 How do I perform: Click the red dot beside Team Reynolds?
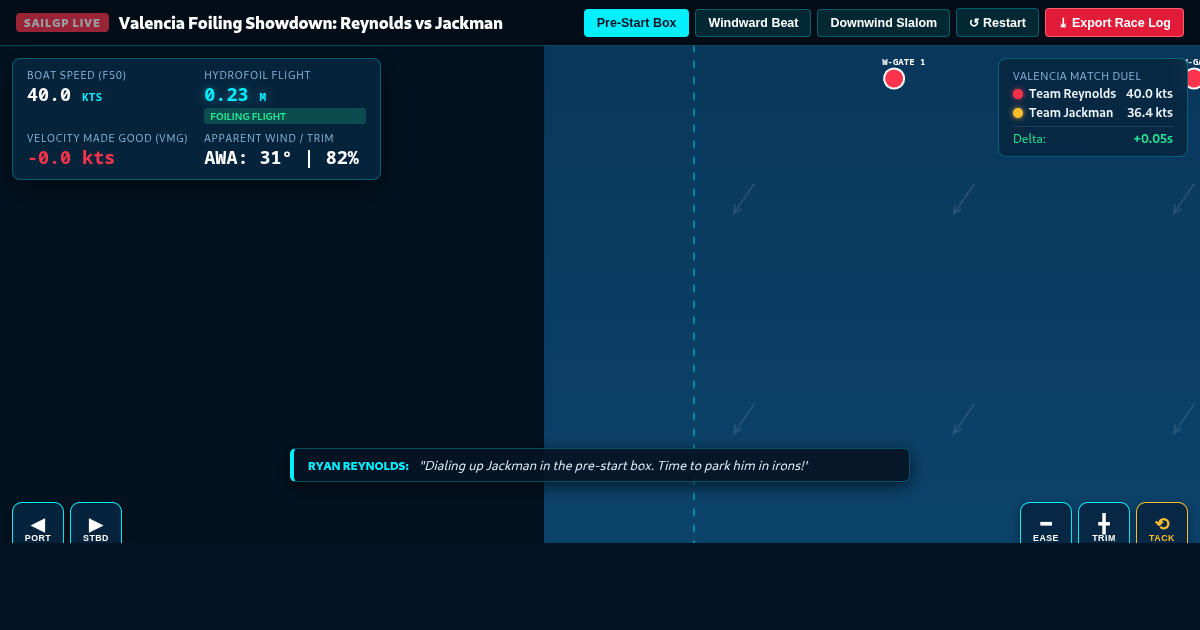[x=1018, y=94]
